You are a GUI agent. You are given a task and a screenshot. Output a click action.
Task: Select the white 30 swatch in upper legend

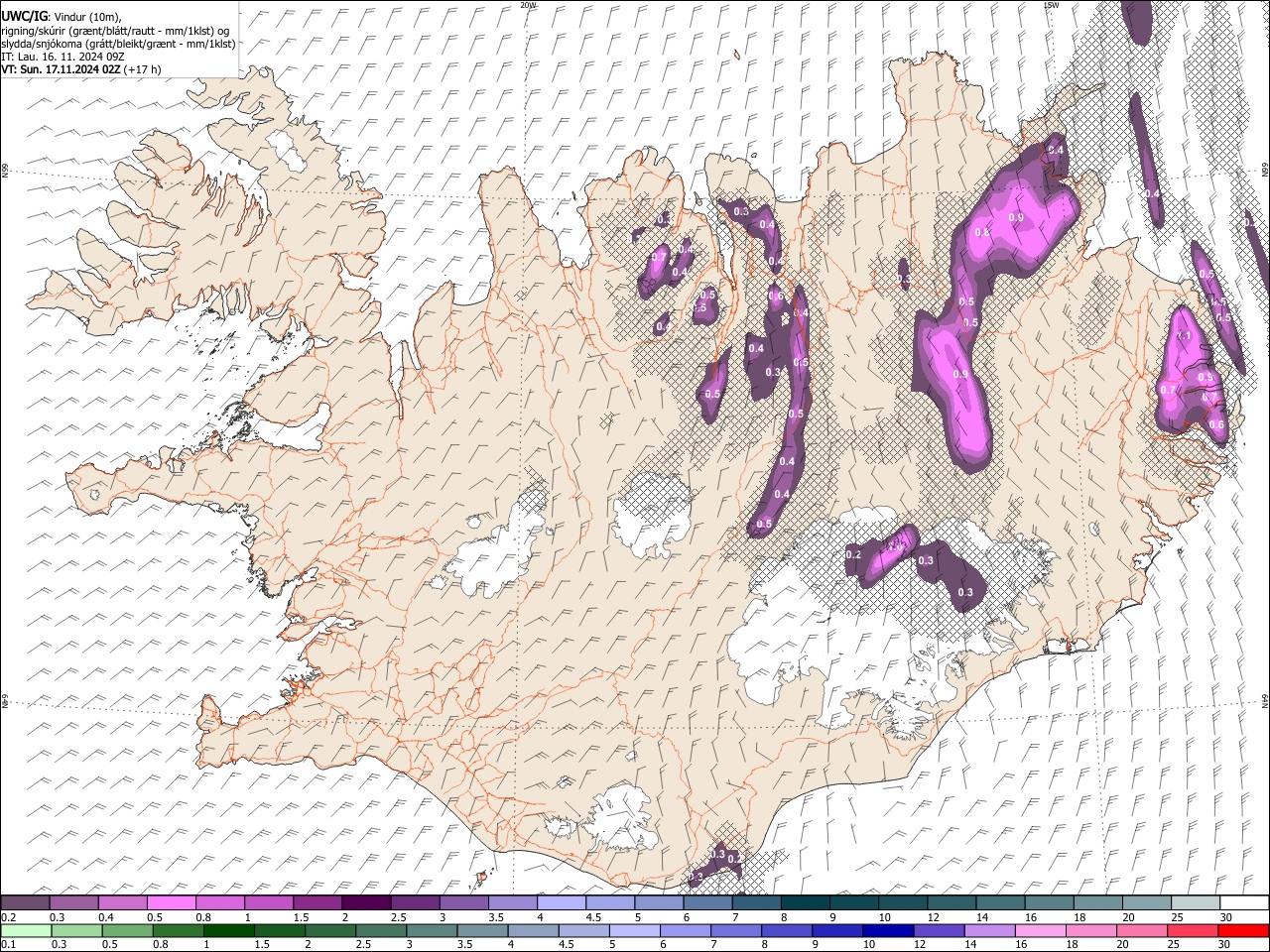click(x=1244, y=902)
